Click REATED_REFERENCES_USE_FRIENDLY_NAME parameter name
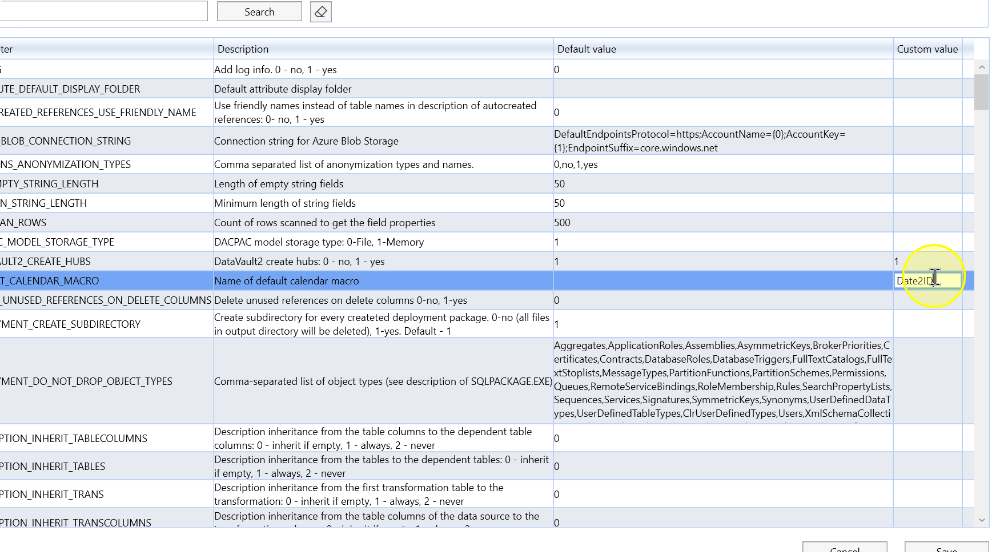This screenshot has width=996, height=552. point(98,112)
